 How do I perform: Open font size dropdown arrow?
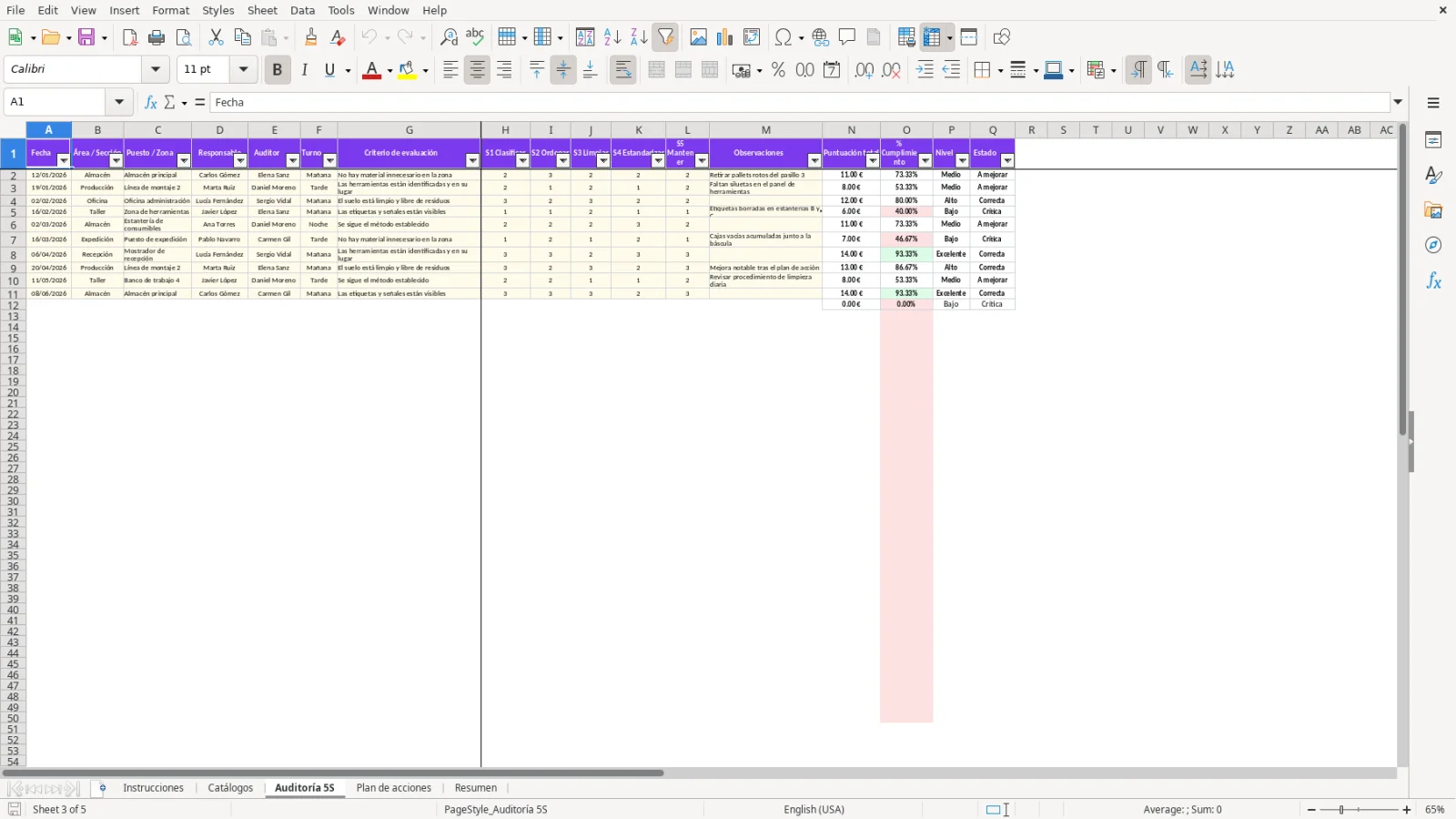pyautogui.click(x=243, y=69)
